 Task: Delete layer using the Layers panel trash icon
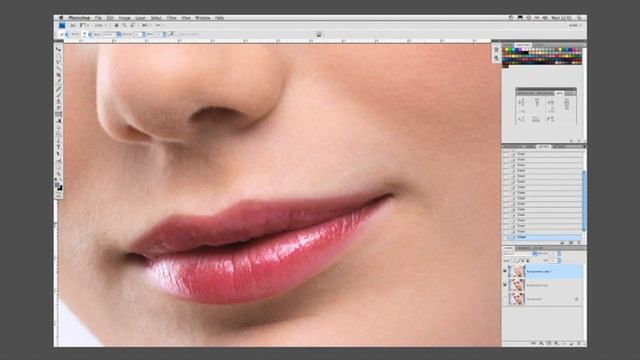coord(579,343)
